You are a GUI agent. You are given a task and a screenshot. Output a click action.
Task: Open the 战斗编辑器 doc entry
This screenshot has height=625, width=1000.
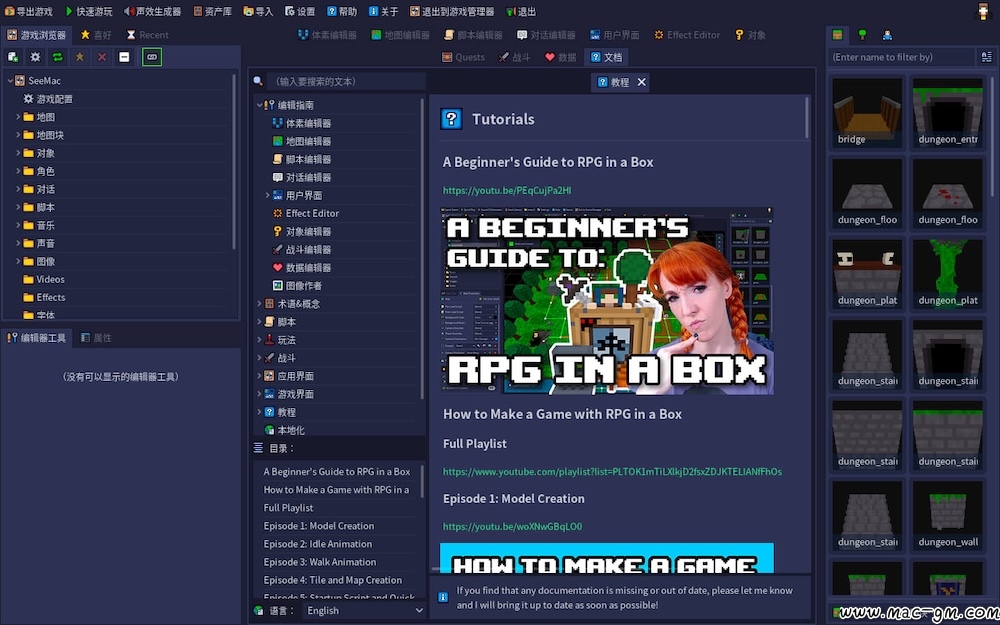[x=301, y=249]
